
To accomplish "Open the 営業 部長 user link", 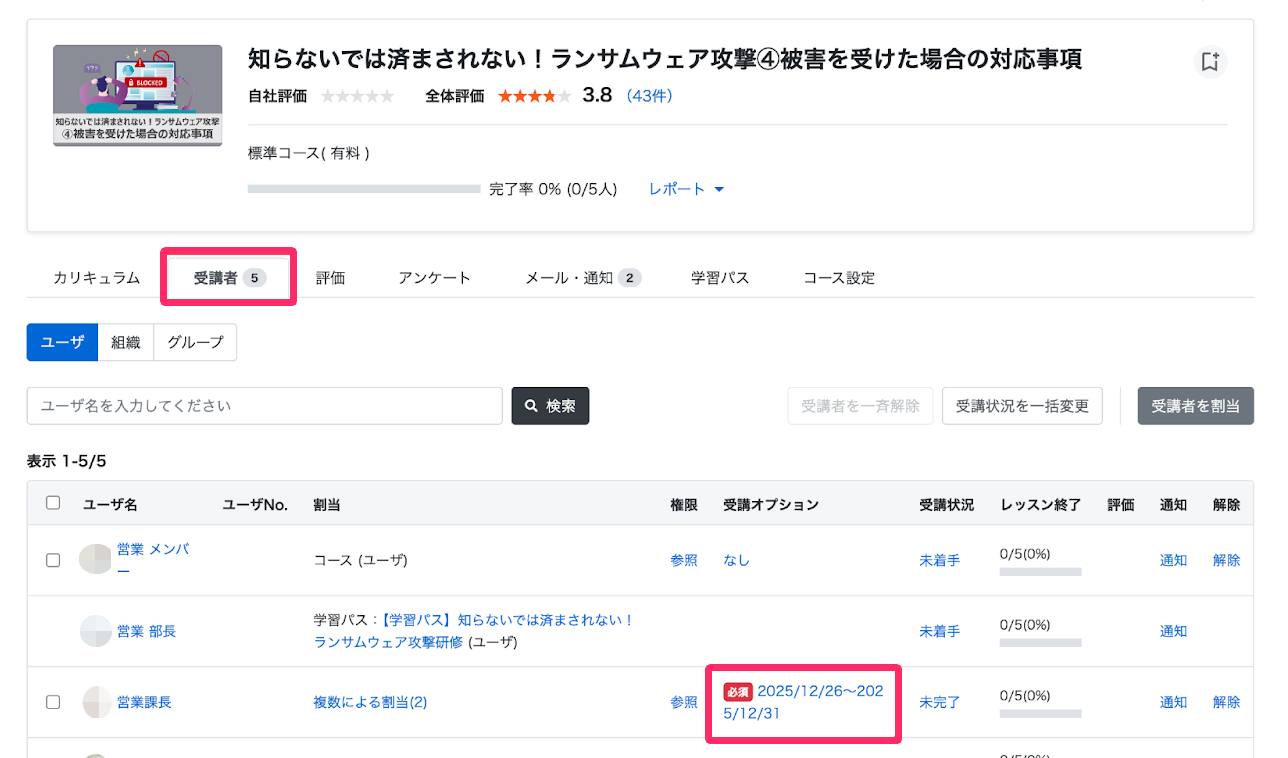I will (x=146, y=631).
